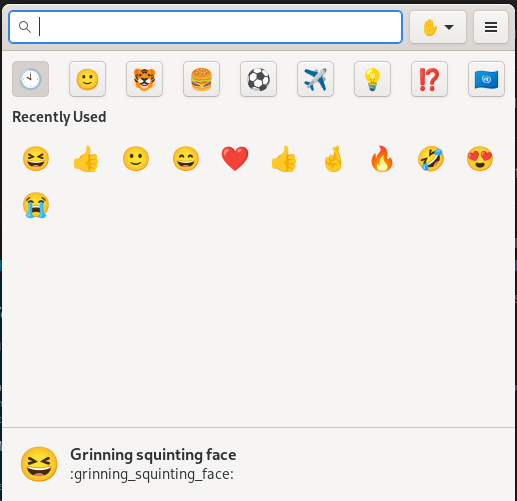Pick the fire emoji
The image size is (517, 501).
382,159
